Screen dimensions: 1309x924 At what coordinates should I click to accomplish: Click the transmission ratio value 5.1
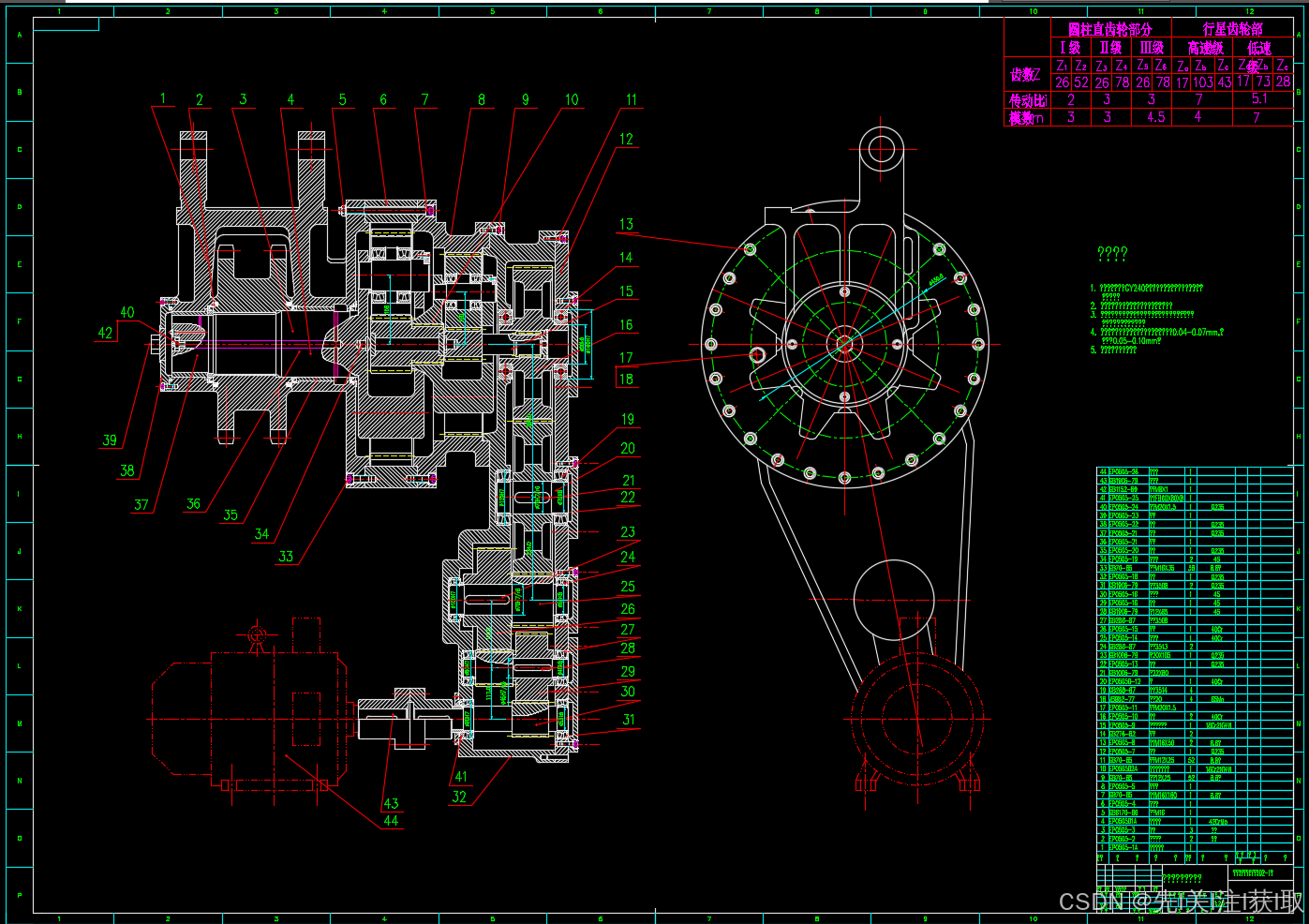click(1260, 98)
